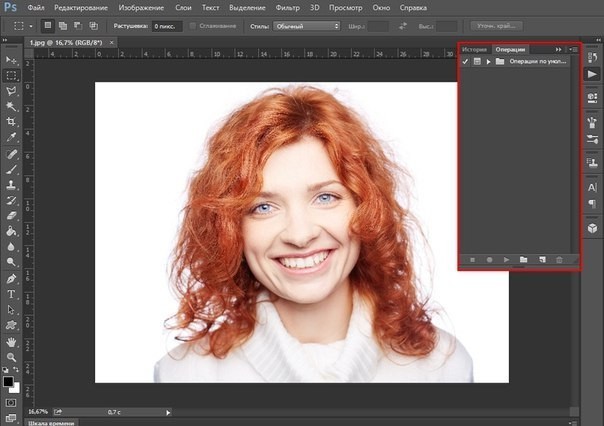Toggle dialog control for default actions set
This screenshot has height=426, width=604.
point(477,61)
